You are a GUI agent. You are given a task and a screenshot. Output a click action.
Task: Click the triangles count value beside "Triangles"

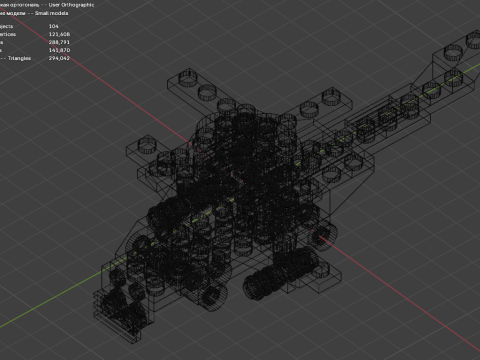(x=59, y=58)
